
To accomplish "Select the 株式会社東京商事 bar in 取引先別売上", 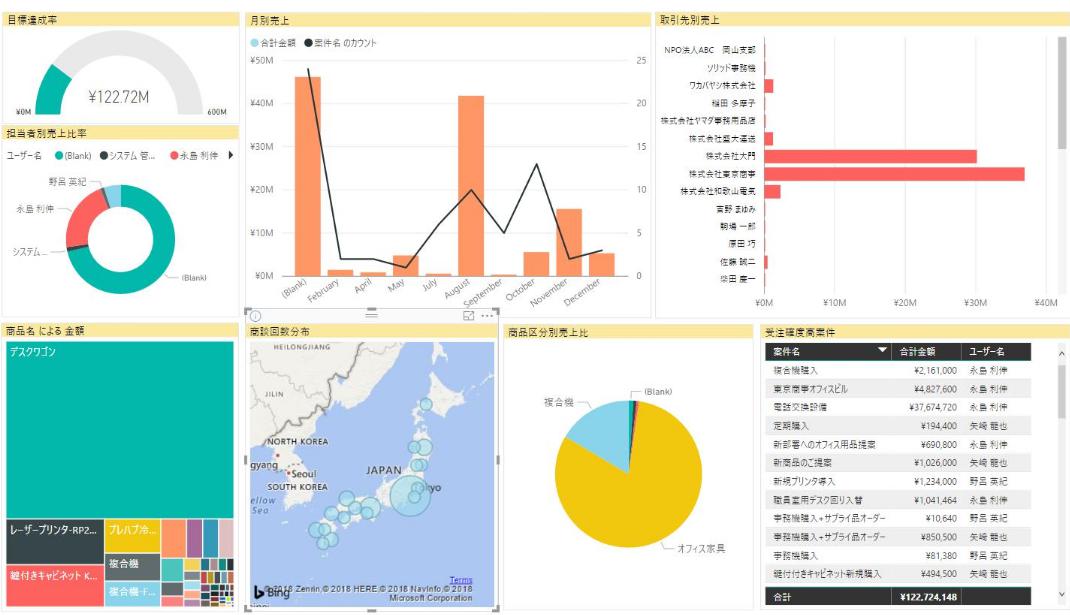I will coord(895,174).
